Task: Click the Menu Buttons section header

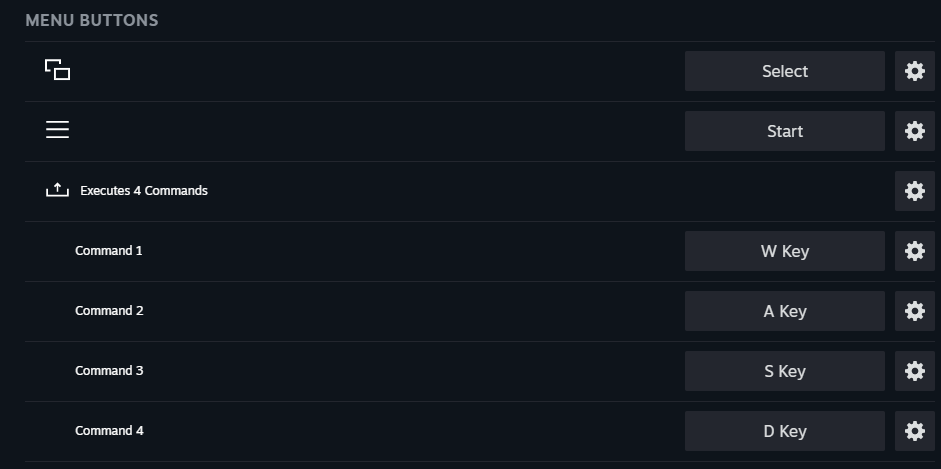Action: pos(92,20)
